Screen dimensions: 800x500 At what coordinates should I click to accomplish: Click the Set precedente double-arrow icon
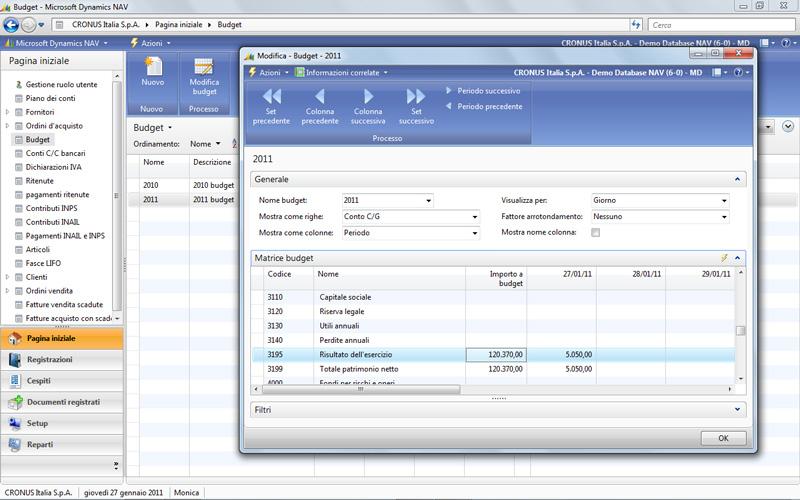tap(271, 96)
